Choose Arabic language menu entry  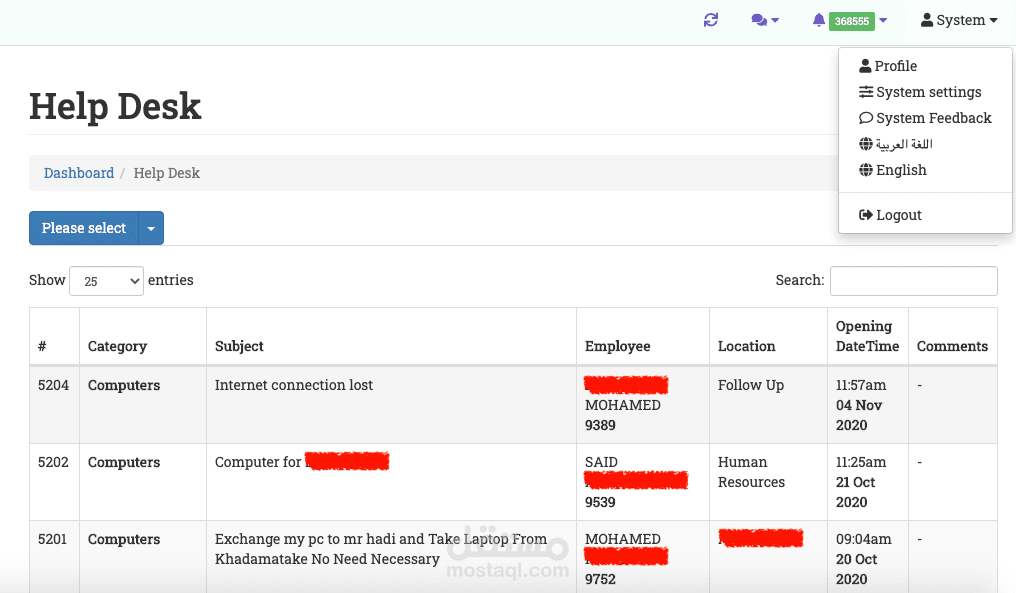(x=904, y=144)
